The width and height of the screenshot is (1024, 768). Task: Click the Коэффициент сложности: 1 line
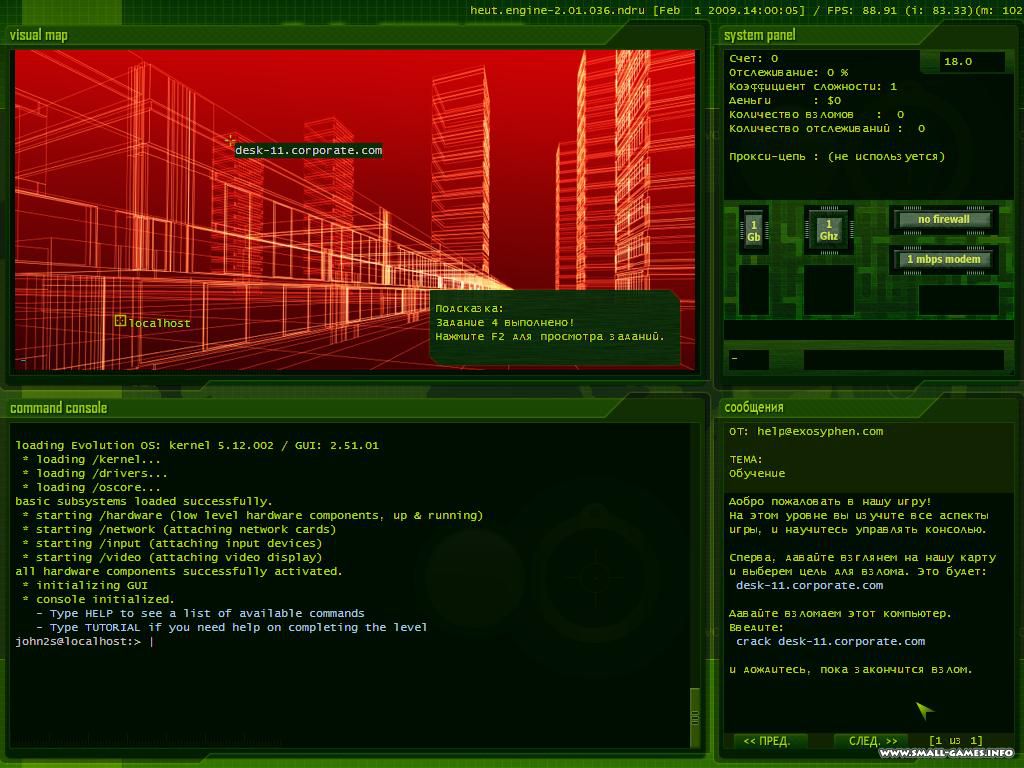coord(813,87)
